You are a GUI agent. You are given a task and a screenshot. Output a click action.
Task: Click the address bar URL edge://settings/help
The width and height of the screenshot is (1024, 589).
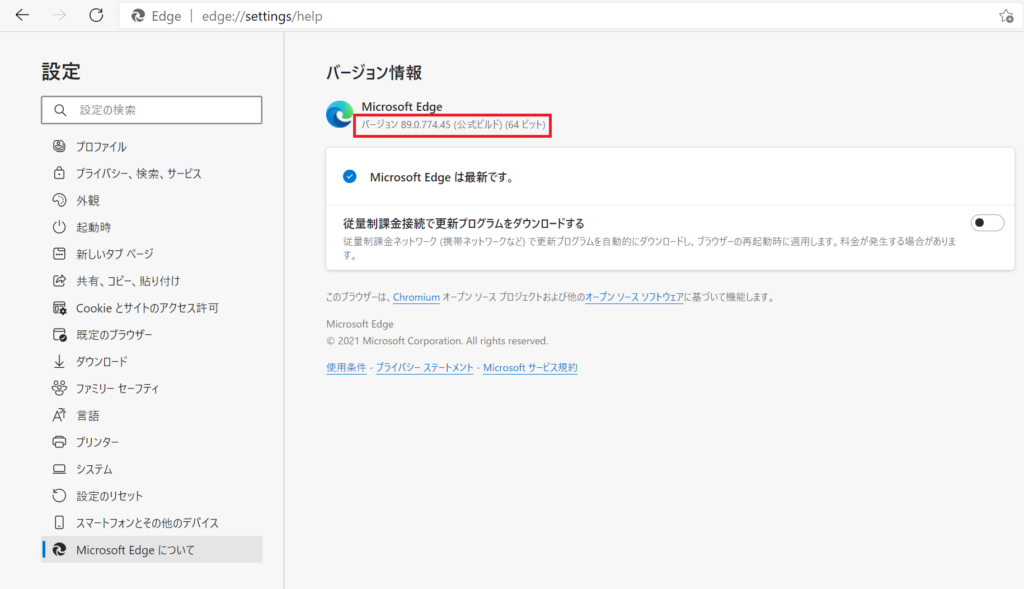point(262,16)
